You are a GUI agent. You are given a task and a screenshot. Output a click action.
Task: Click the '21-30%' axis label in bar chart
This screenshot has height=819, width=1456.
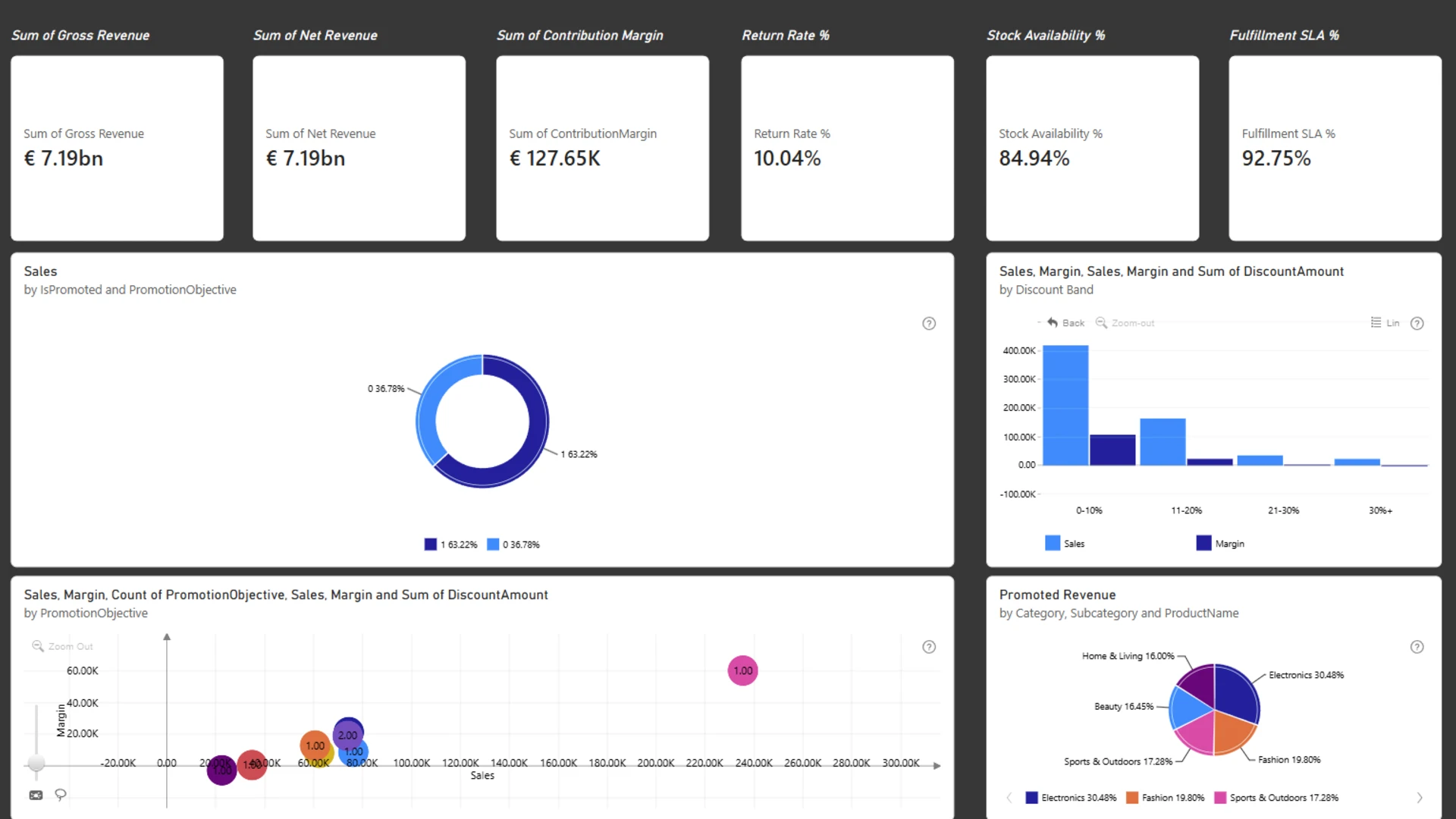(x=1283, y=510)
